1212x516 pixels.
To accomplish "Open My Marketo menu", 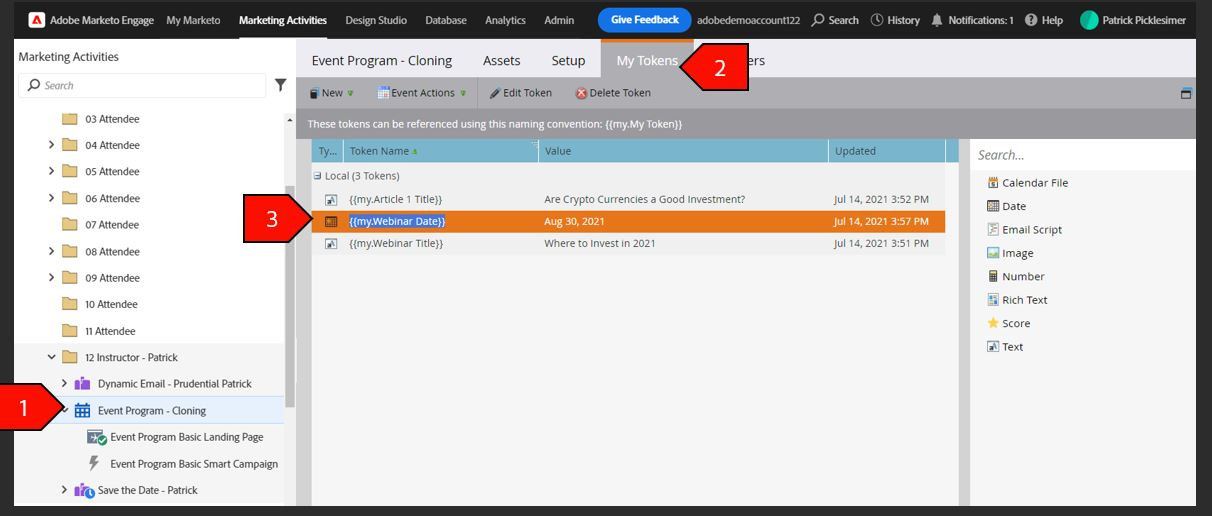I will pyautogui.click(x=194, y=20).
